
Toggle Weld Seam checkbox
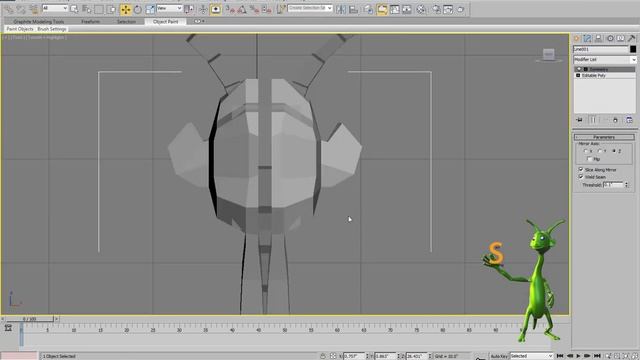tap(581, 177)
